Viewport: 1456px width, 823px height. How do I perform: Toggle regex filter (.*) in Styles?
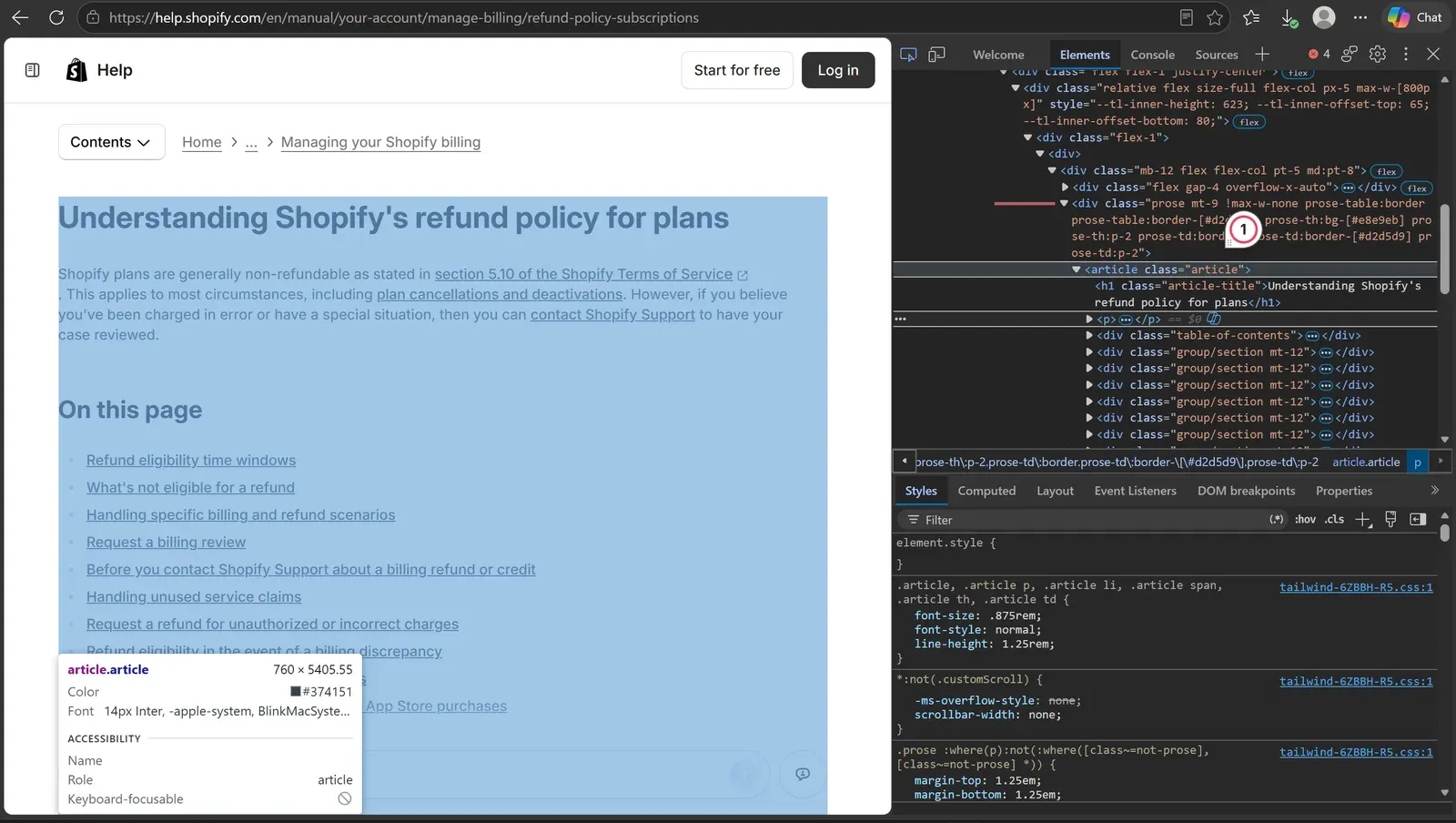[x=1277, y=520]
